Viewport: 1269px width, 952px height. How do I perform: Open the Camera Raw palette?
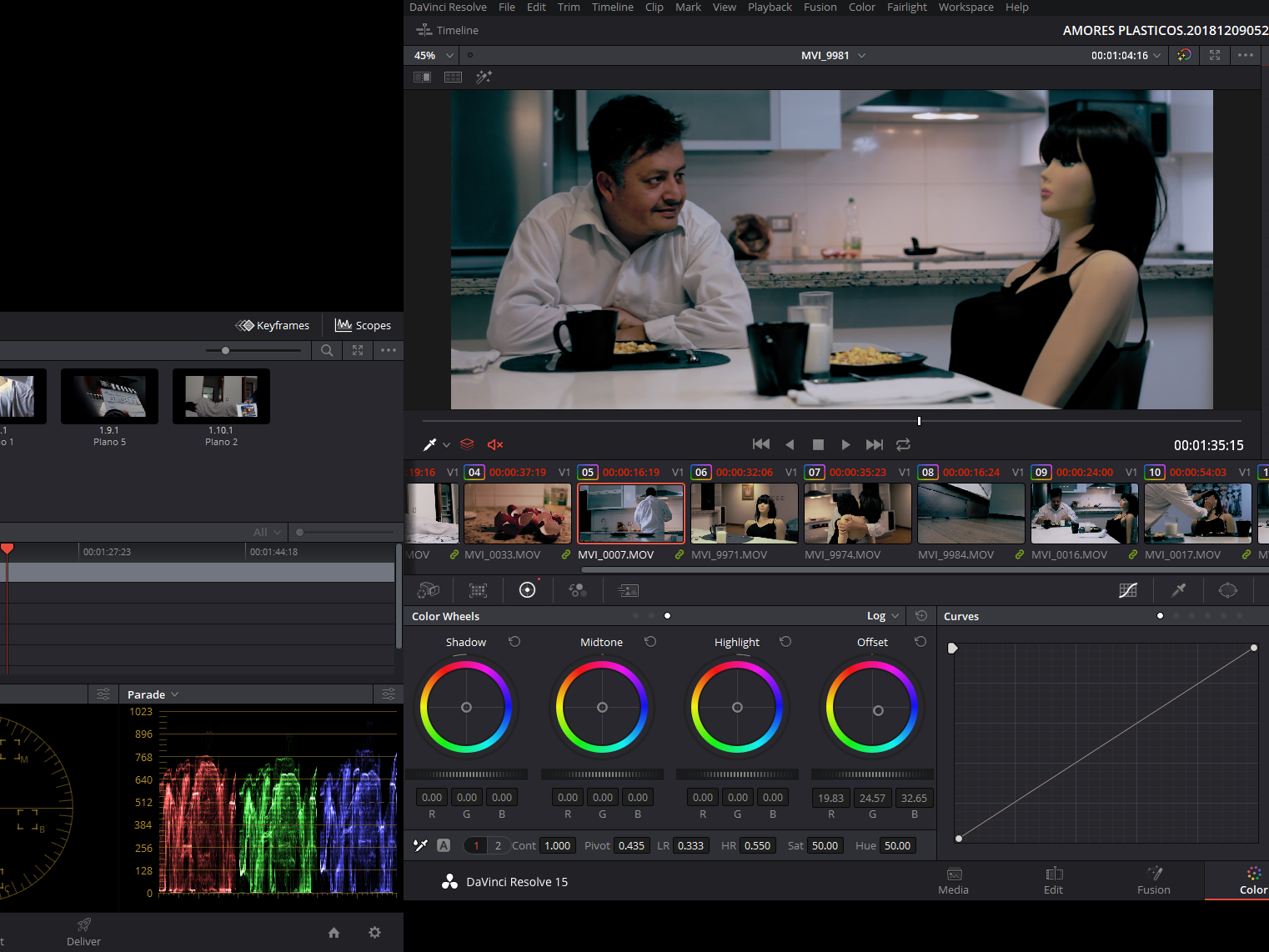point(428,590)
